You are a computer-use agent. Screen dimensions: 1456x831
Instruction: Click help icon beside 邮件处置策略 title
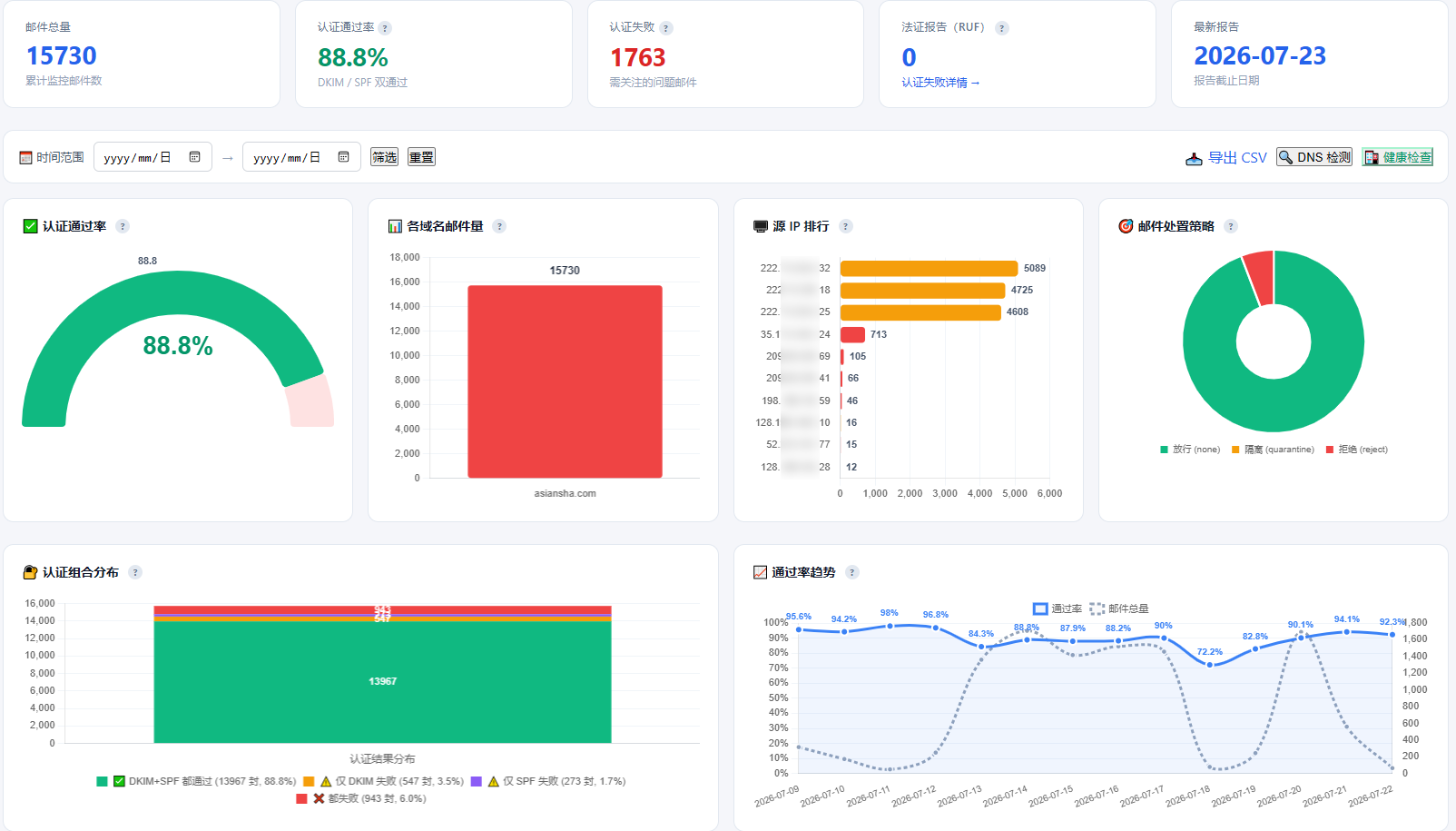tap(1231, 226)
